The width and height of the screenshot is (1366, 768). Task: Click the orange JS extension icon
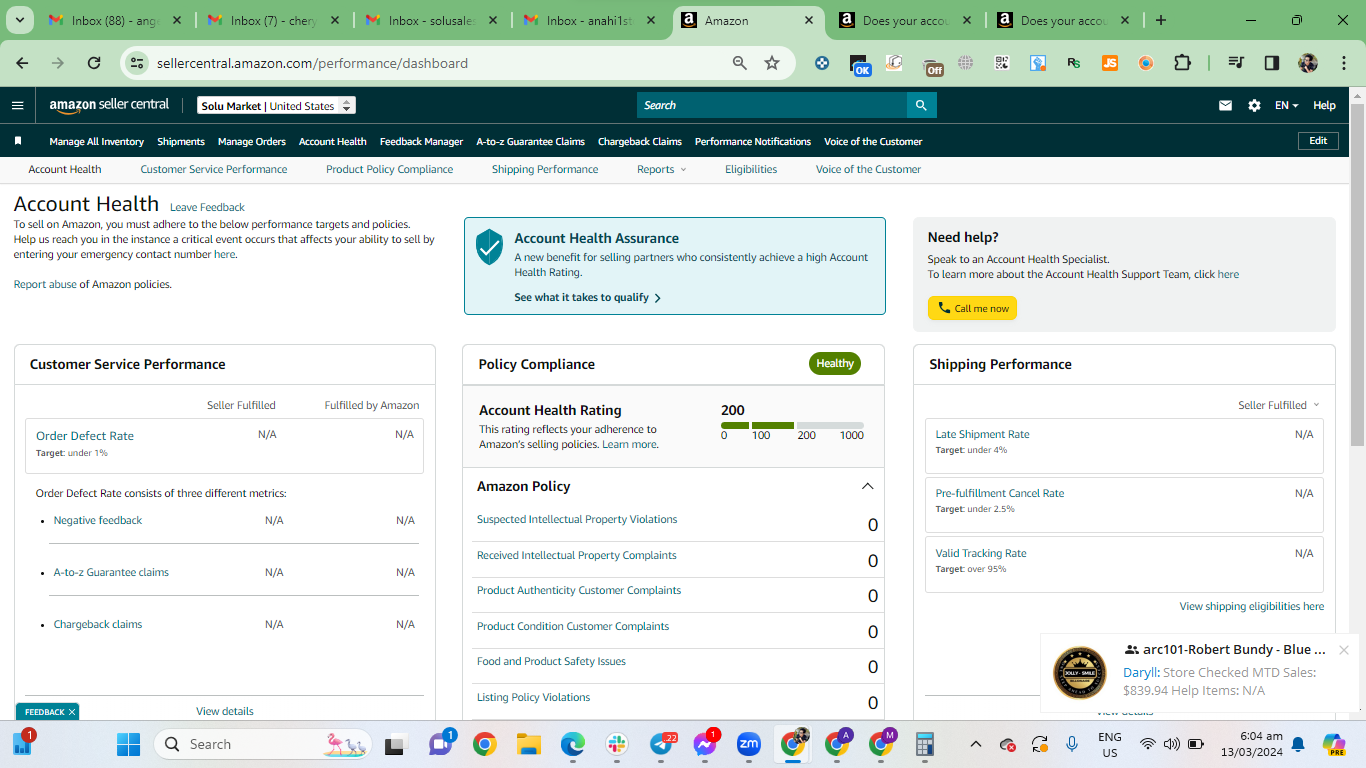click(1110, 63)
